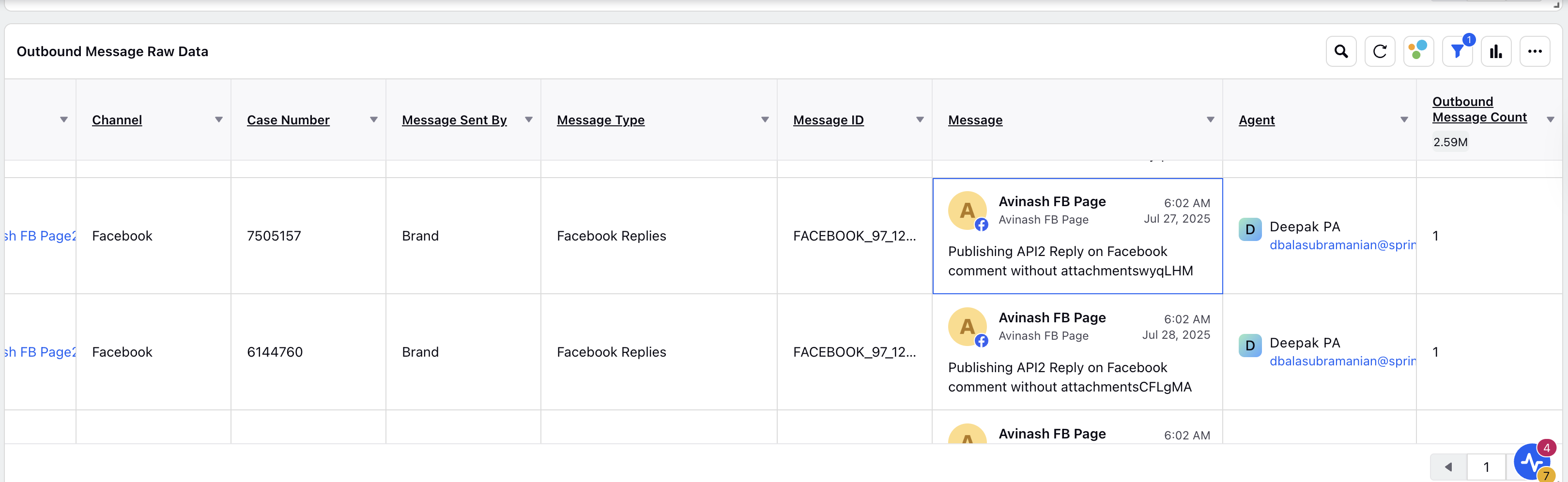Open Channel column dropdown arrow
Viewport: 1568px width, 482px height.
[218, 120]
